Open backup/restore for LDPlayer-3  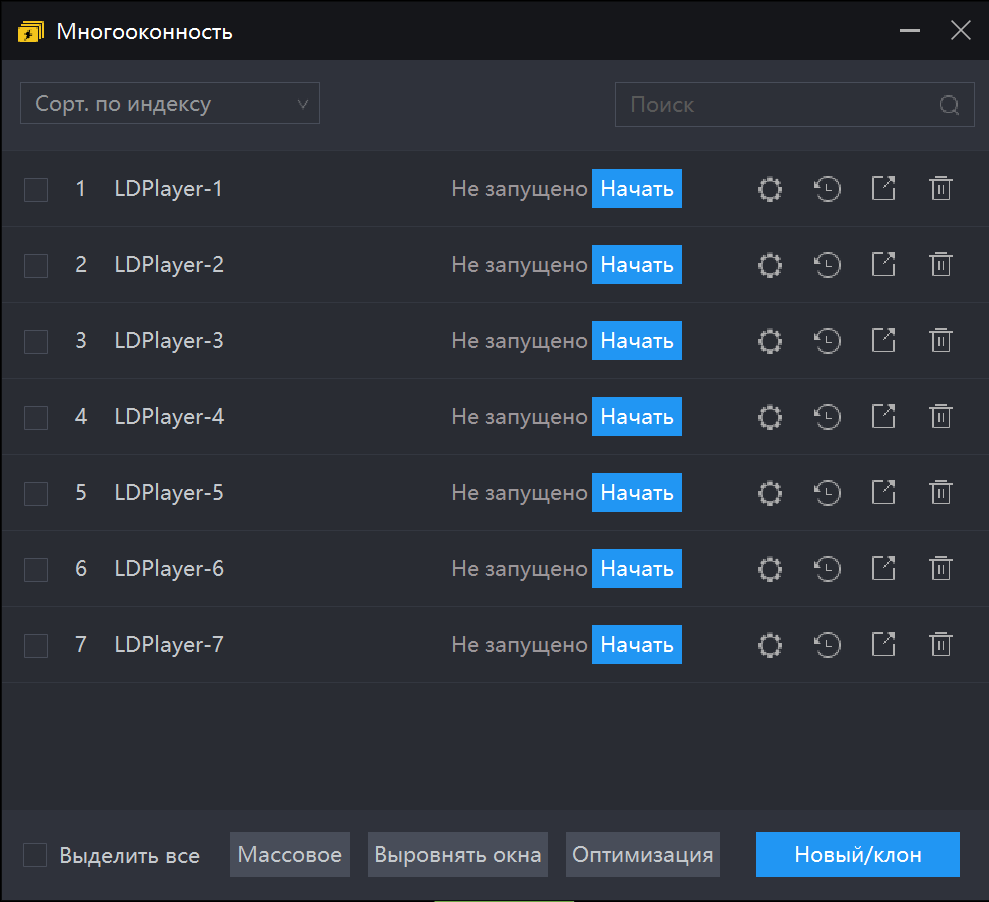pos(827,341)
